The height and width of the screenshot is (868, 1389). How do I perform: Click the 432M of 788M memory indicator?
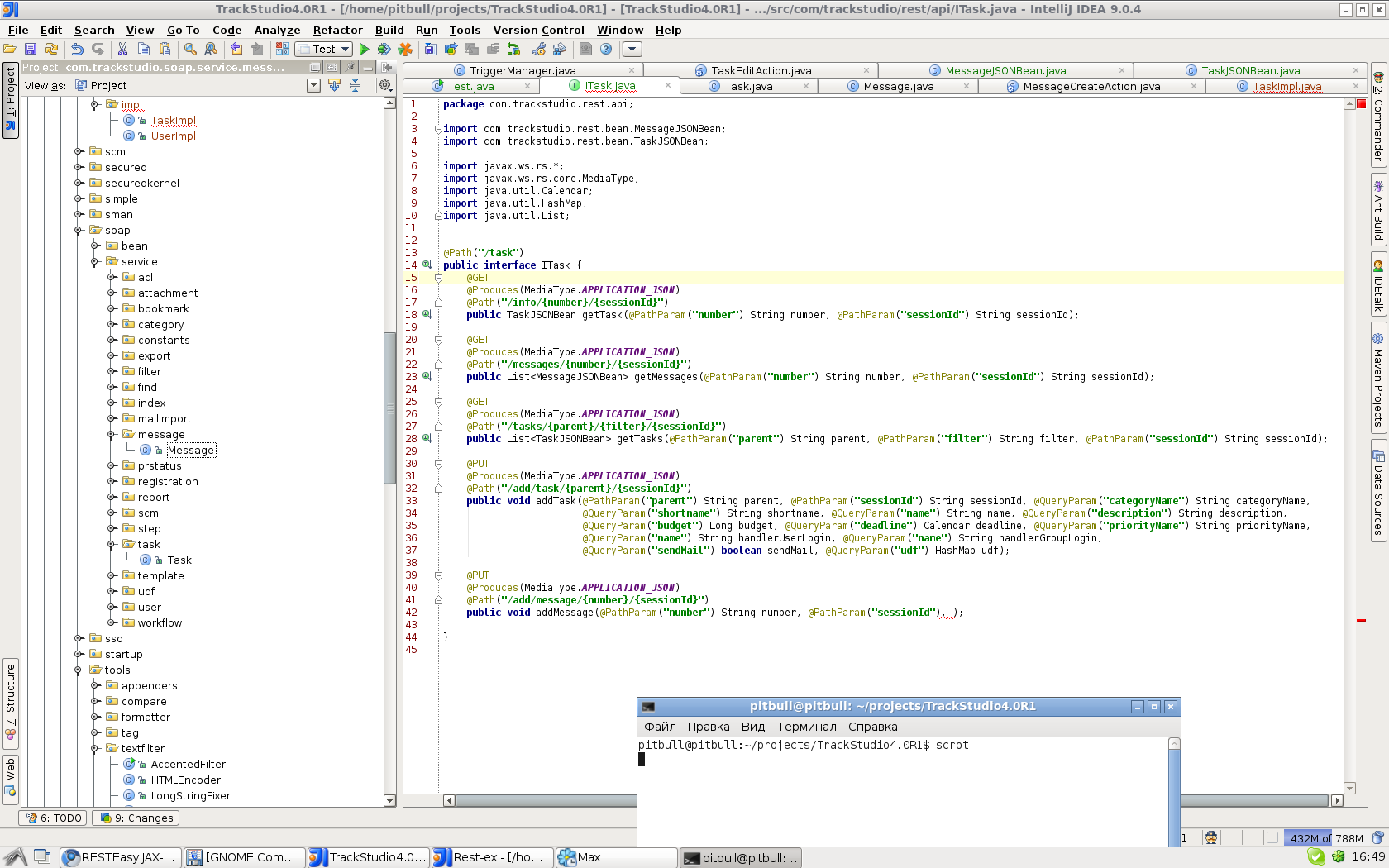point(1326,837)
